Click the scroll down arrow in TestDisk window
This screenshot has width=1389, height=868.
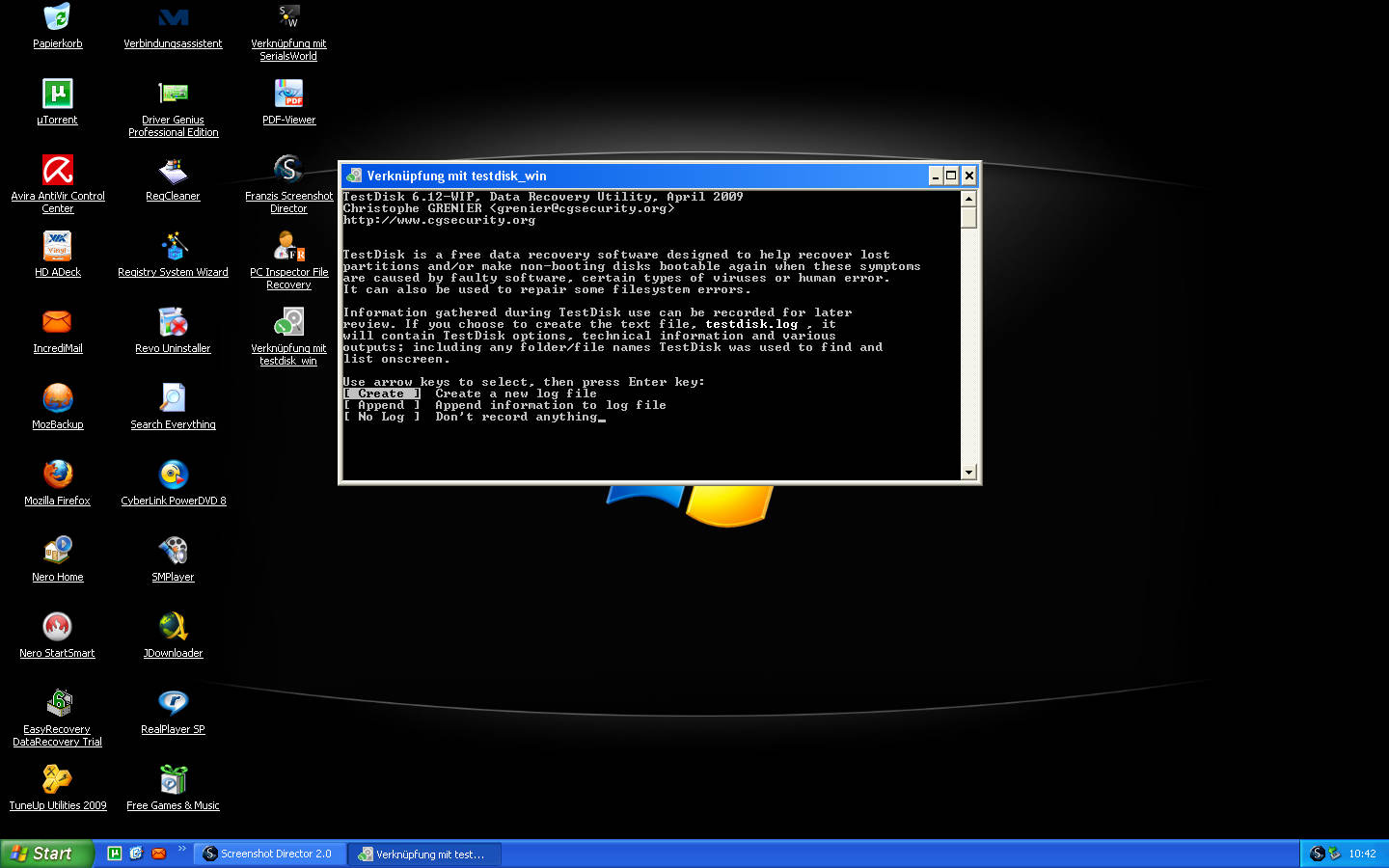click(x=968, y=472)
